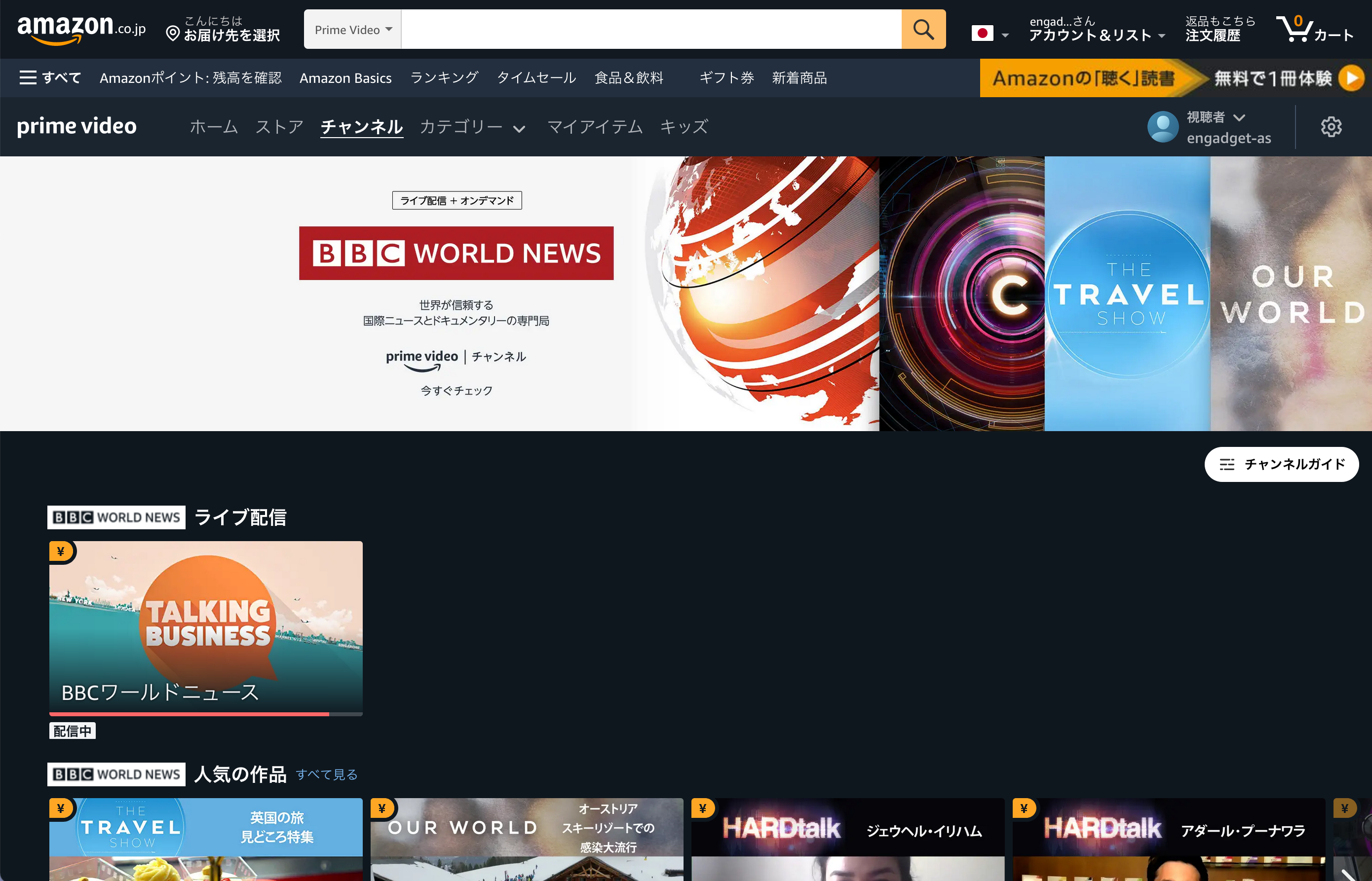
Task: Click the yen badge on Our World card
Action: point(382,808)
